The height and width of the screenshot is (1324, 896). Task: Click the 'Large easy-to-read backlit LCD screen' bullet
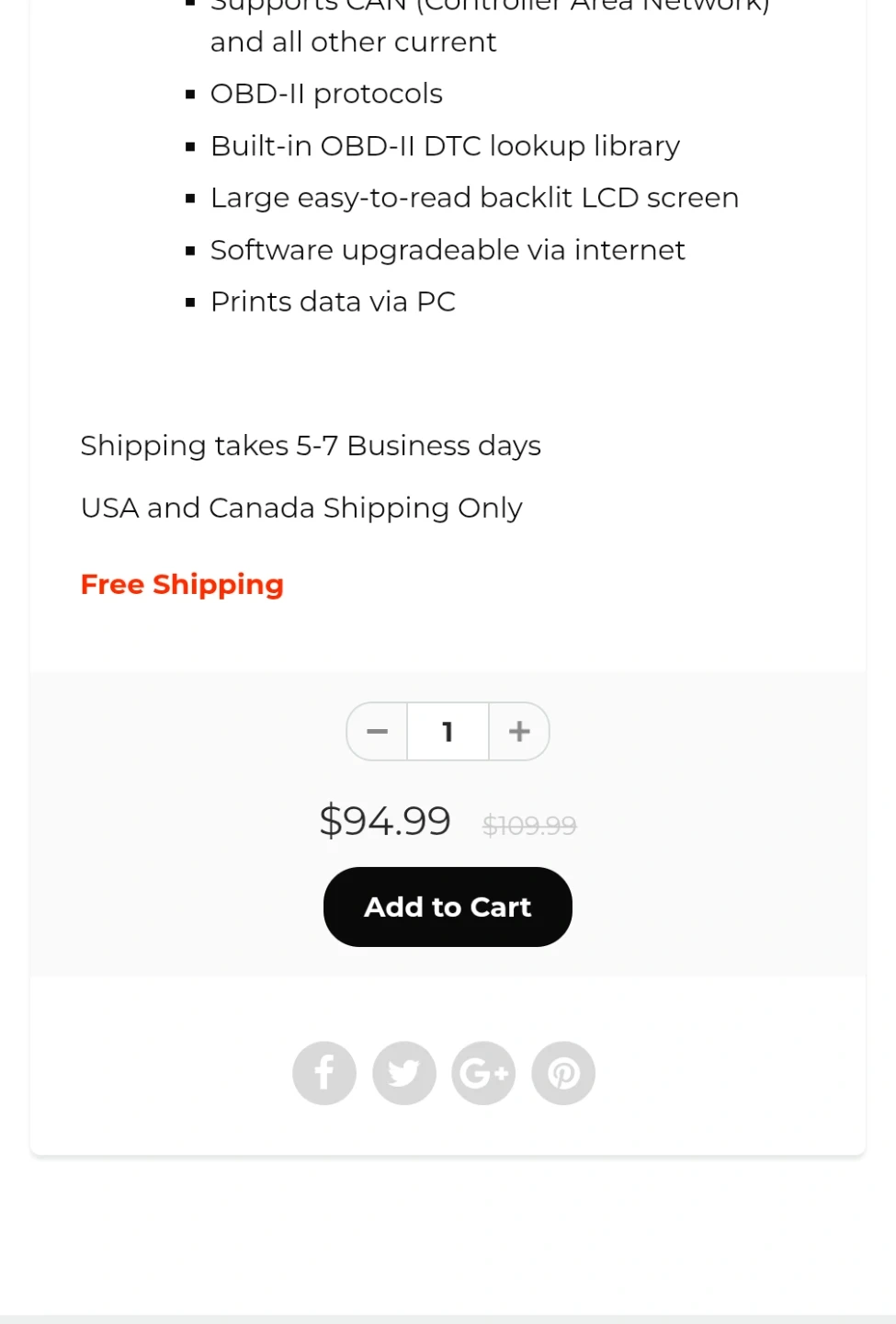coord(474,198)
